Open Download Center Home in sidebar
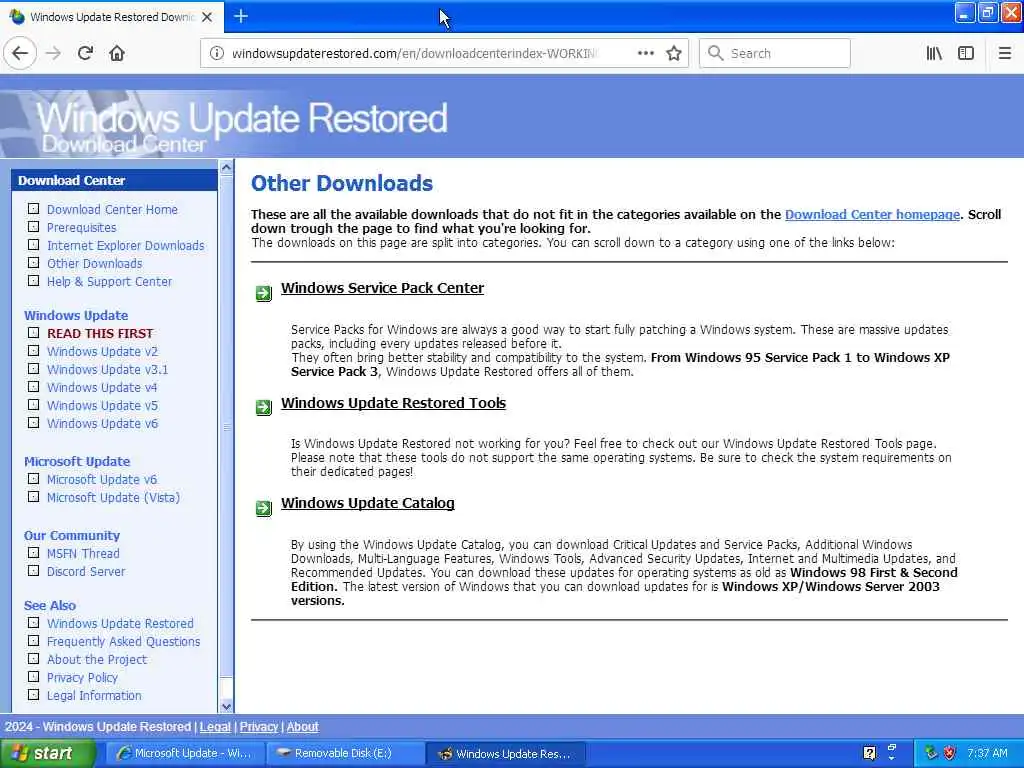 (x=112, y=209)
